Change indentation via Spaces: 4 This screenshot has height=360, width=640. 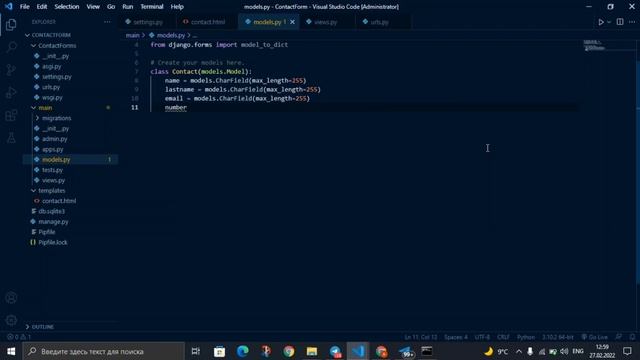coord(456,337)
